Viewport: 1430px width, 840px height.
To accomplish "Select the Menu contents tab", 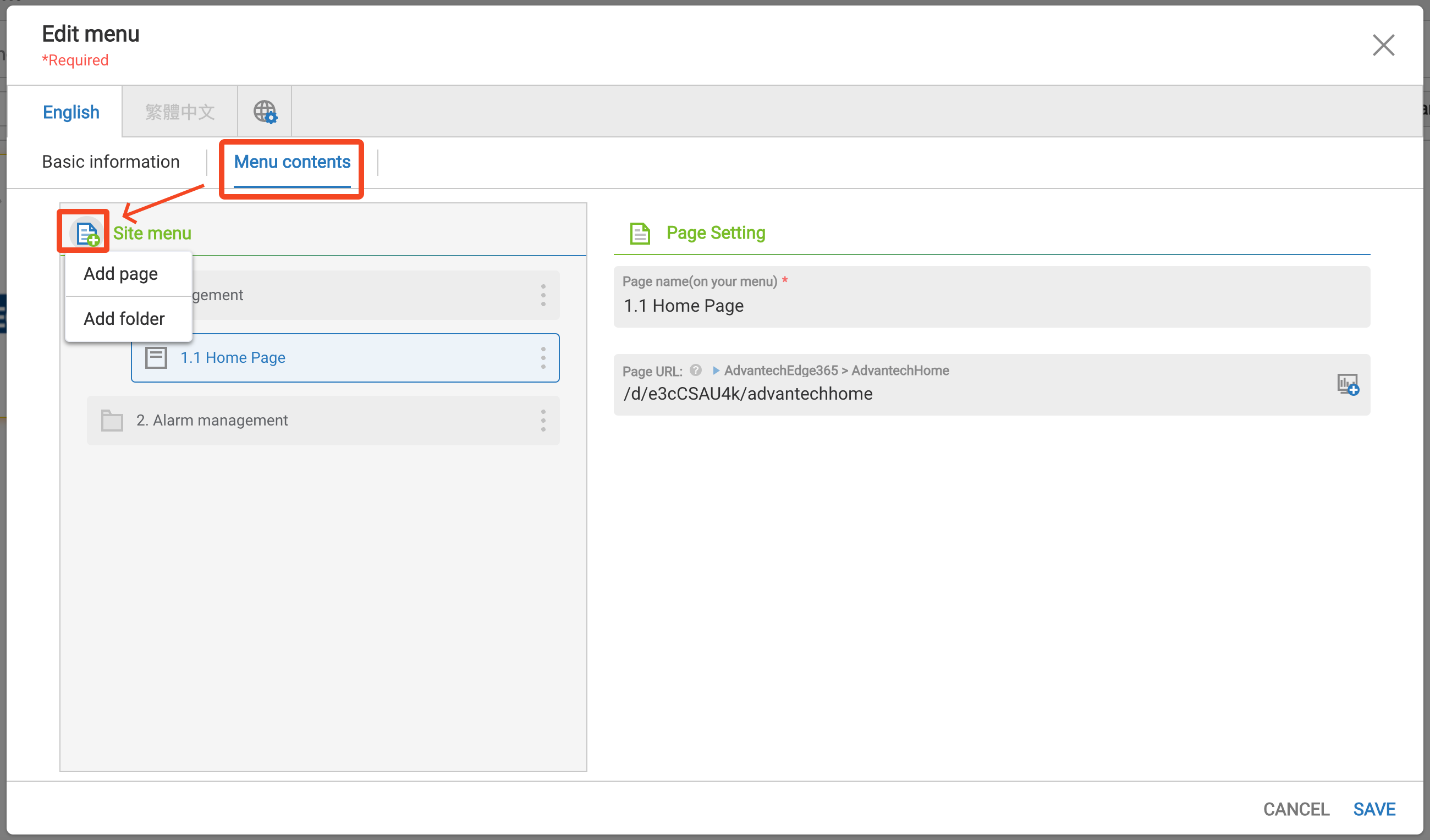I will (291, 162).
